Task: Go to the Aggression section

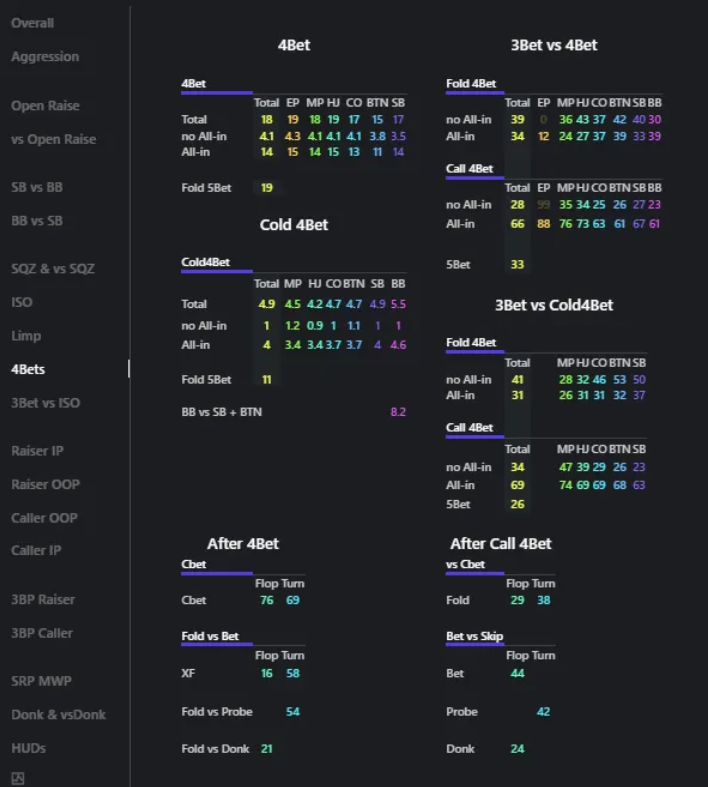Action: 45,57
